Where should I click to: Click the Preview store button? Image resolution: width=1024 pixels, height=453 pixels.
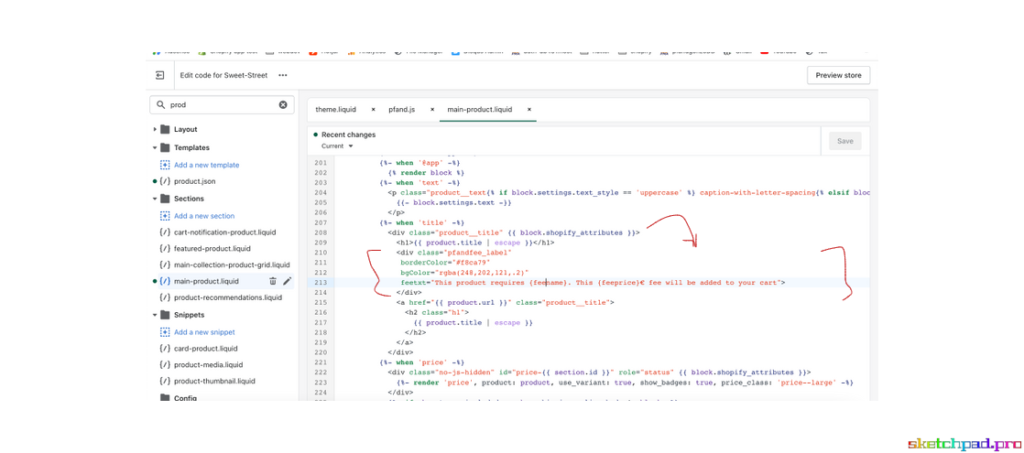point(839,75)
